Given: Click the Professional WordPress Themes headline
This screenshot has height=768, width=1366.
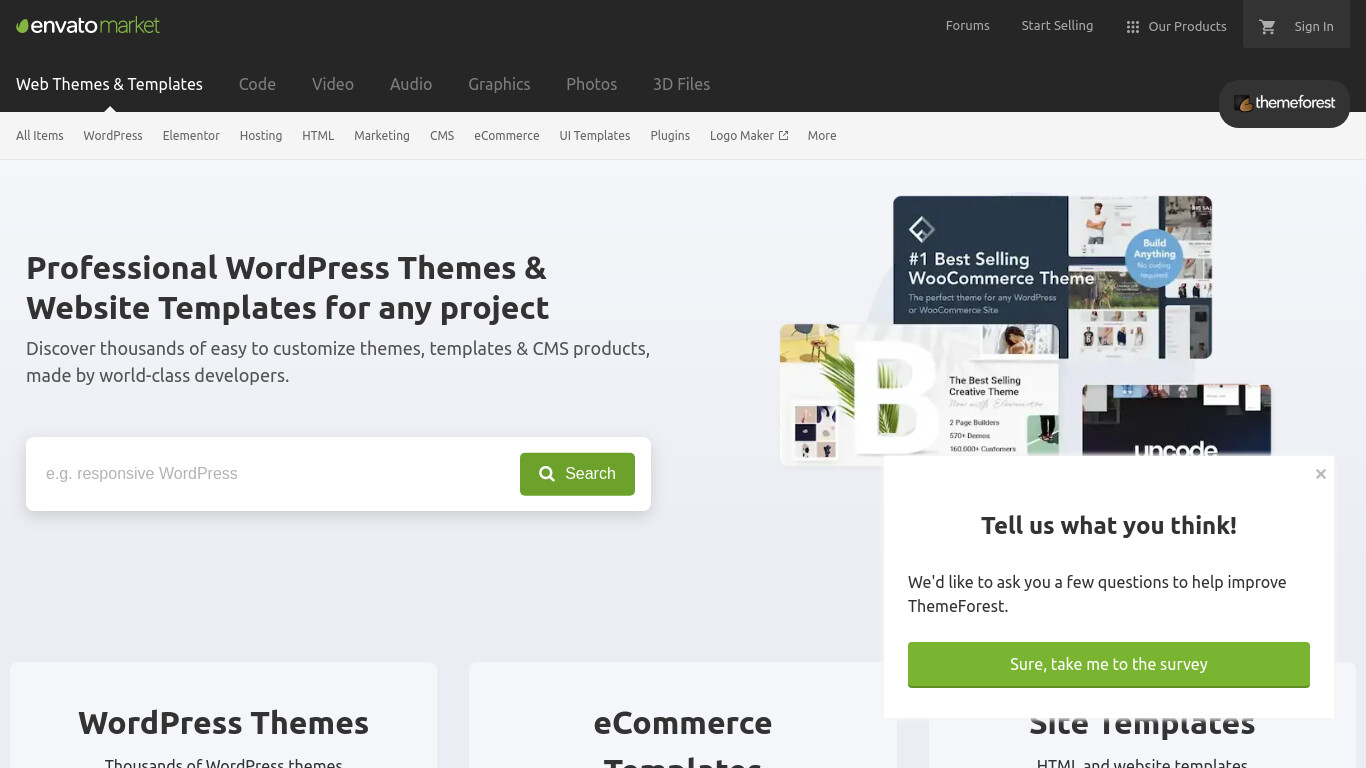Looking at the screenshot, I should click(x=288, y=288).
